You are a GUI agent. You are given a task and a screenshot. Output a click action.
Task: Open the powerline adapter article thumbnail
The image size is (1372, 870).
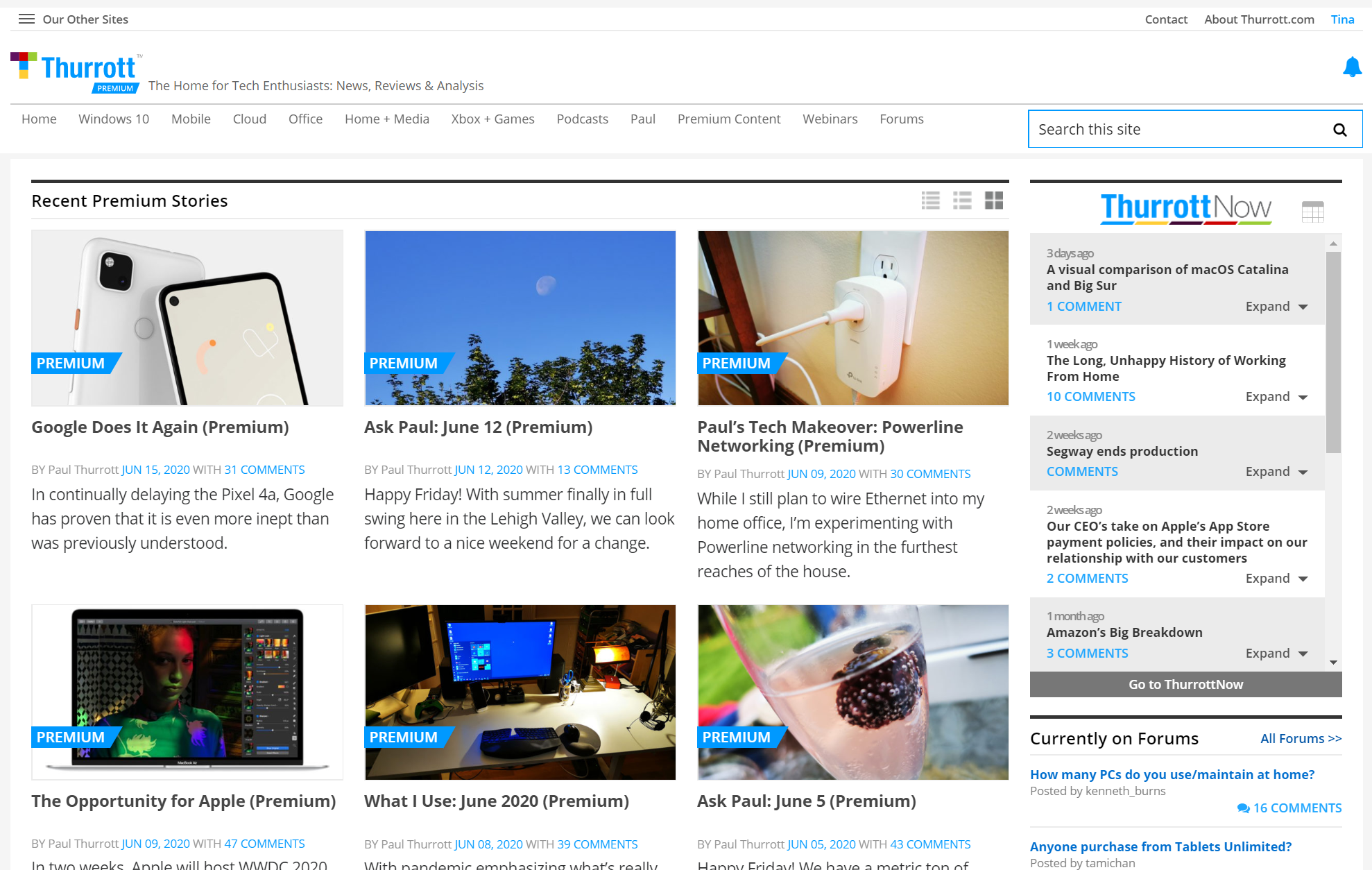(x=853, y=318)
